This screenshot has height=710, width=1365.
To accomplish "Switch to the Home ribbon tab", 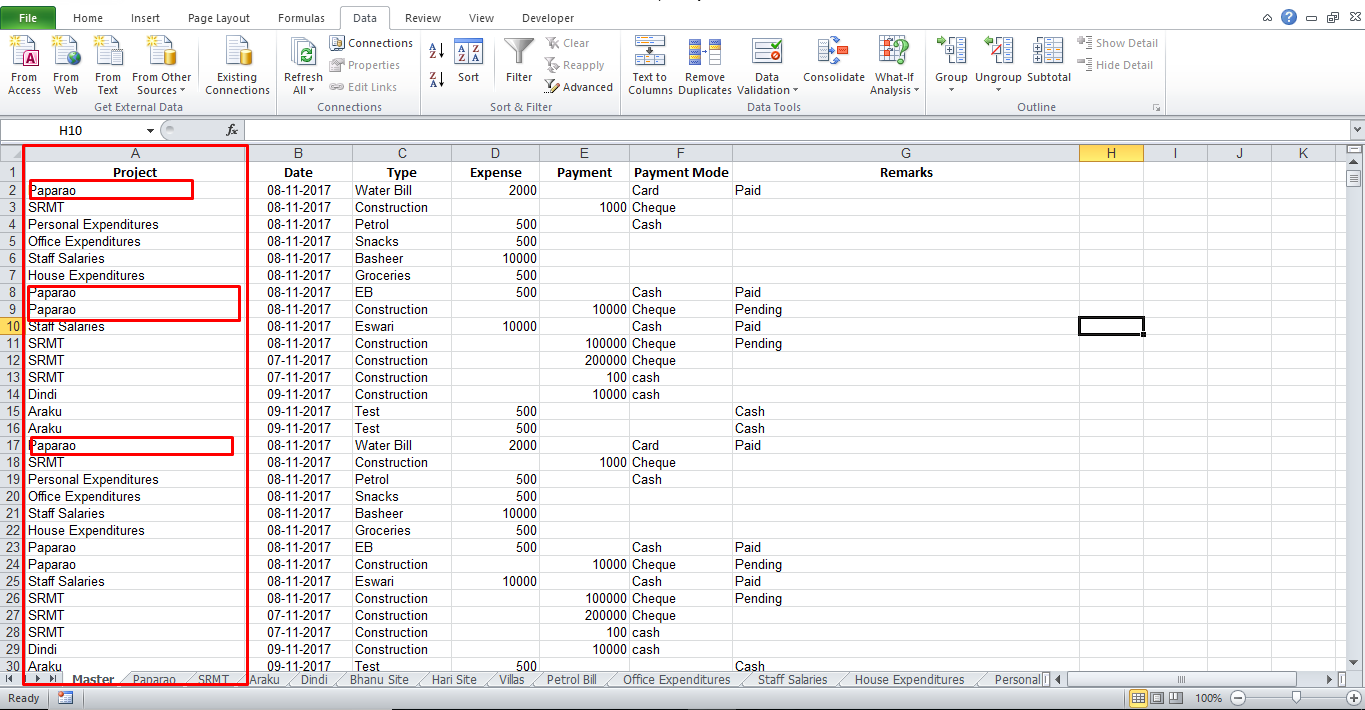I will point(88,18).
